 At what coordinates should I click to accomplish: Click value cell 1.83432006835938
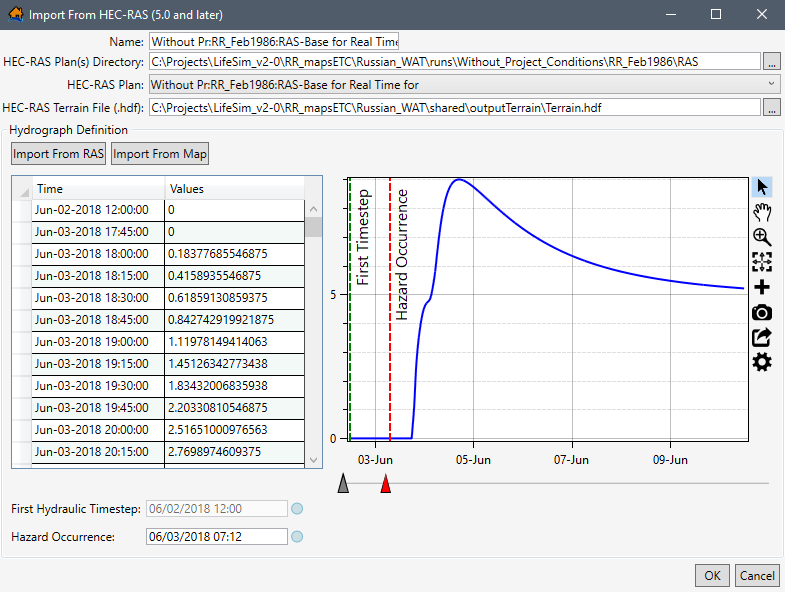[x=235, y=386]
